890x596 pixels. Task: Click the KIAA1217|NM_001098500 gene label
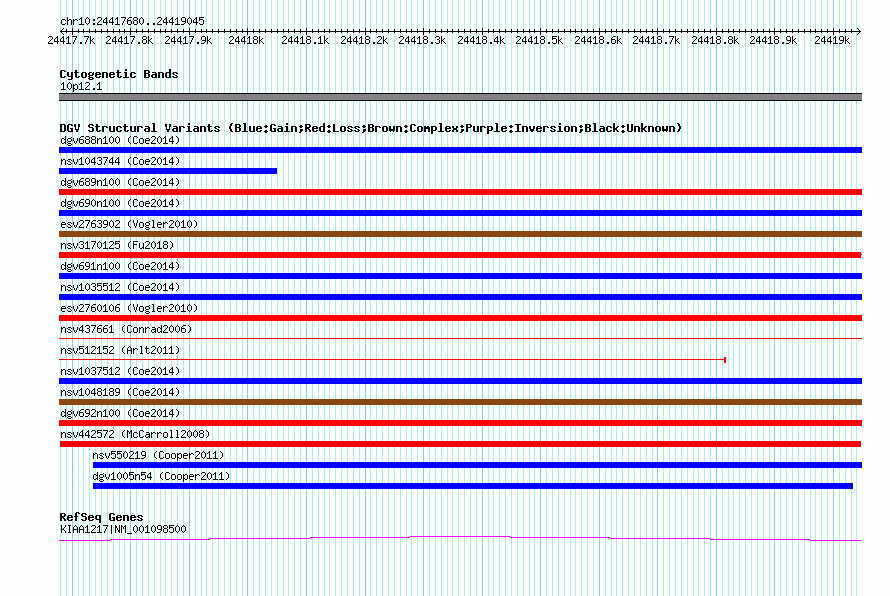(123, 529)
